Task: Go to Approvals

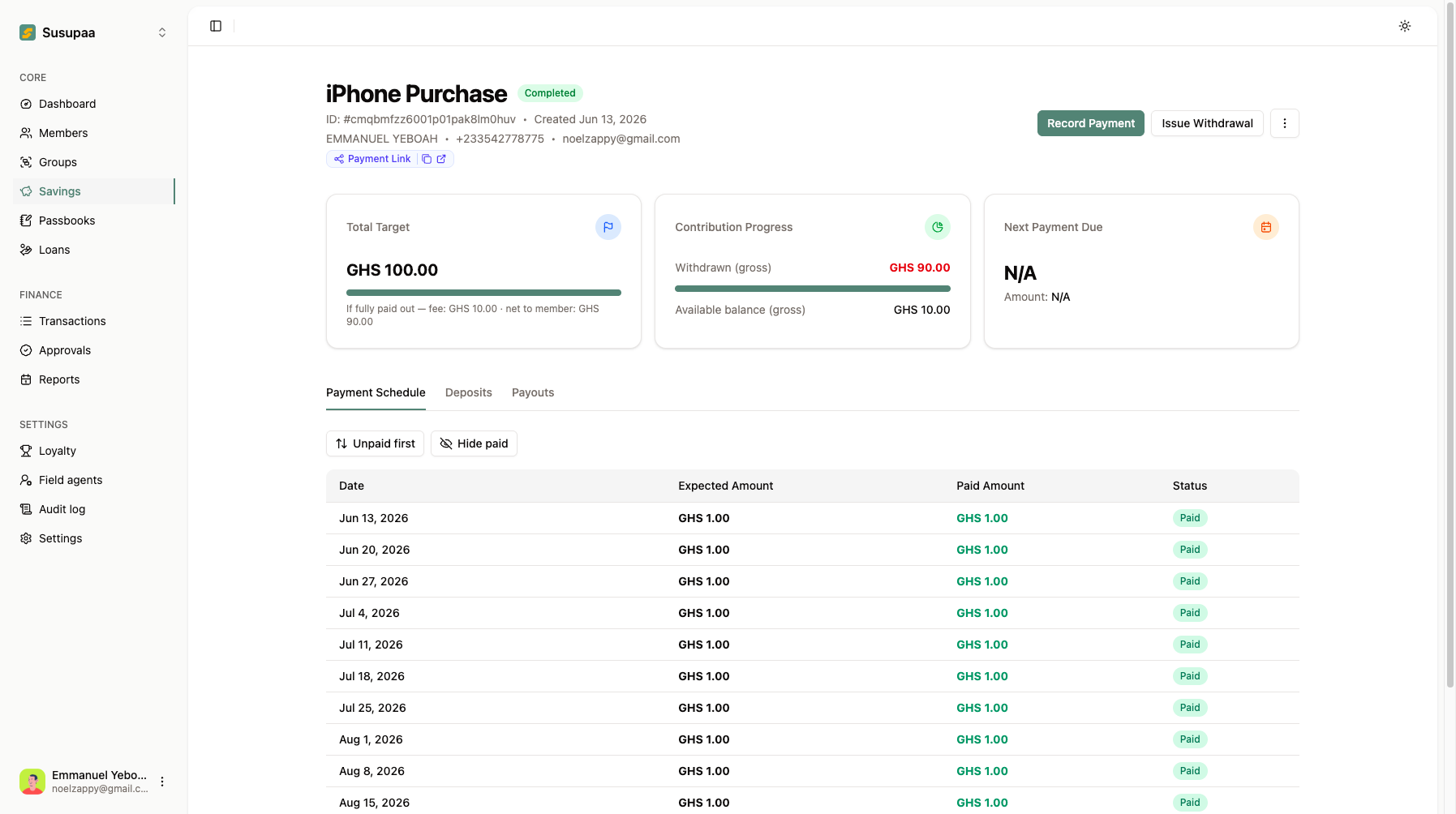Action: click(x=94, y=350)
